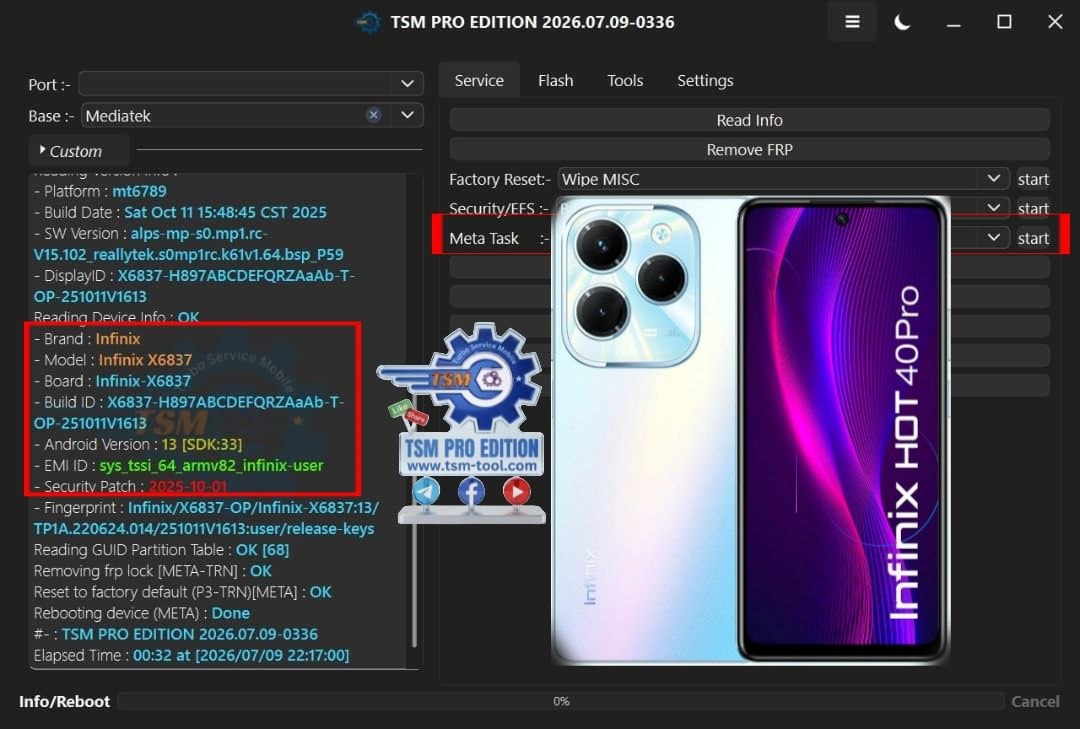
Task: Maximize the TSM PRO window
Action: 1004,22
